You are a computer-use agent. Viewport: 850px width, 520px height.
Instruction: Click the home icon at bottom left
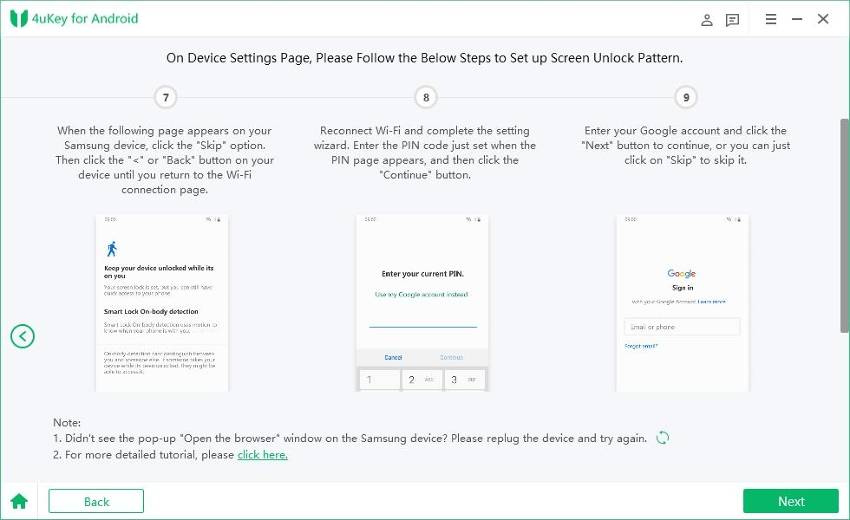click(x=18, y=501)
